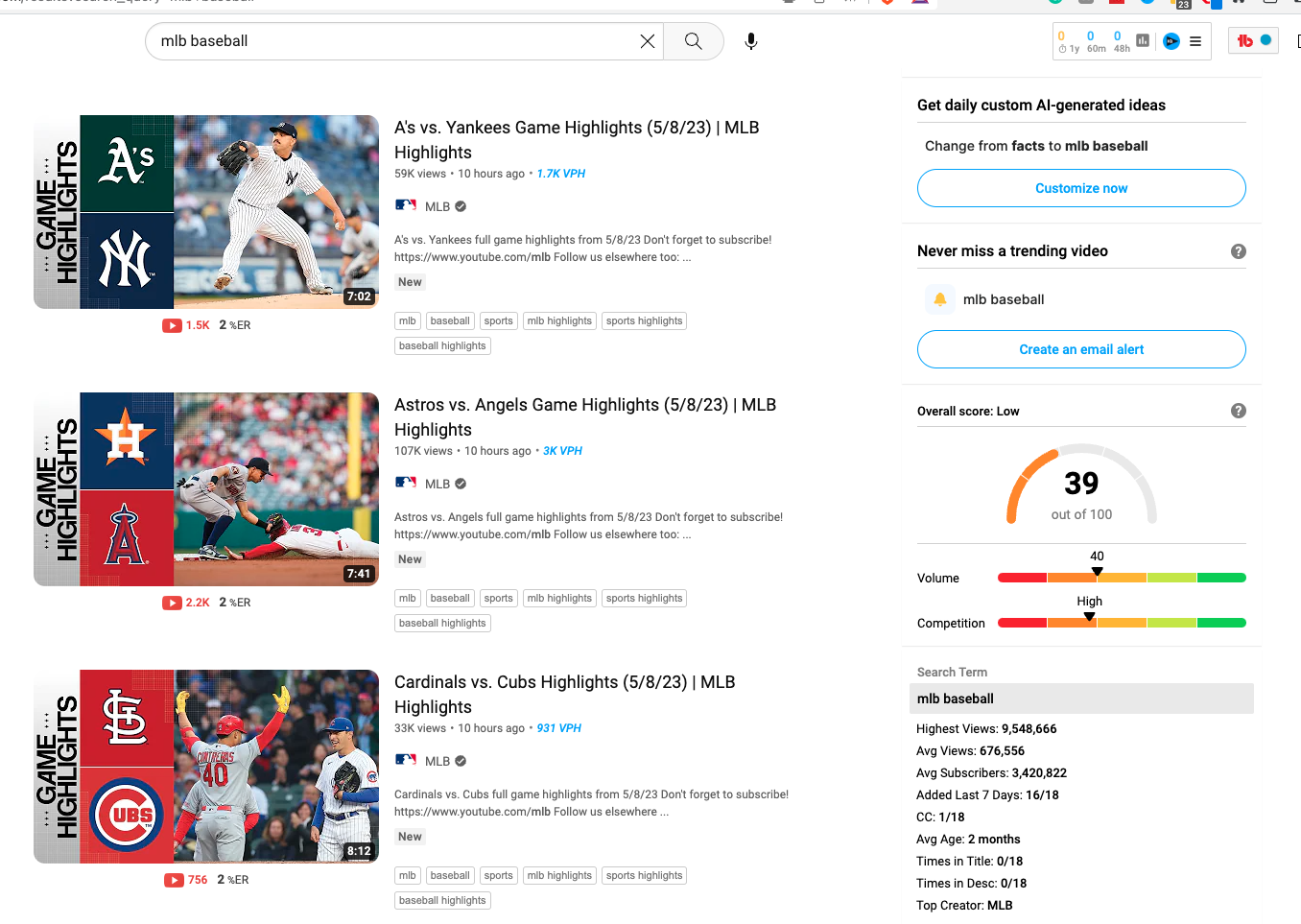Click the 1y stopwatch counter in vidIQ bar
The image size is (1301, 924).
[x=1068, y=41]
